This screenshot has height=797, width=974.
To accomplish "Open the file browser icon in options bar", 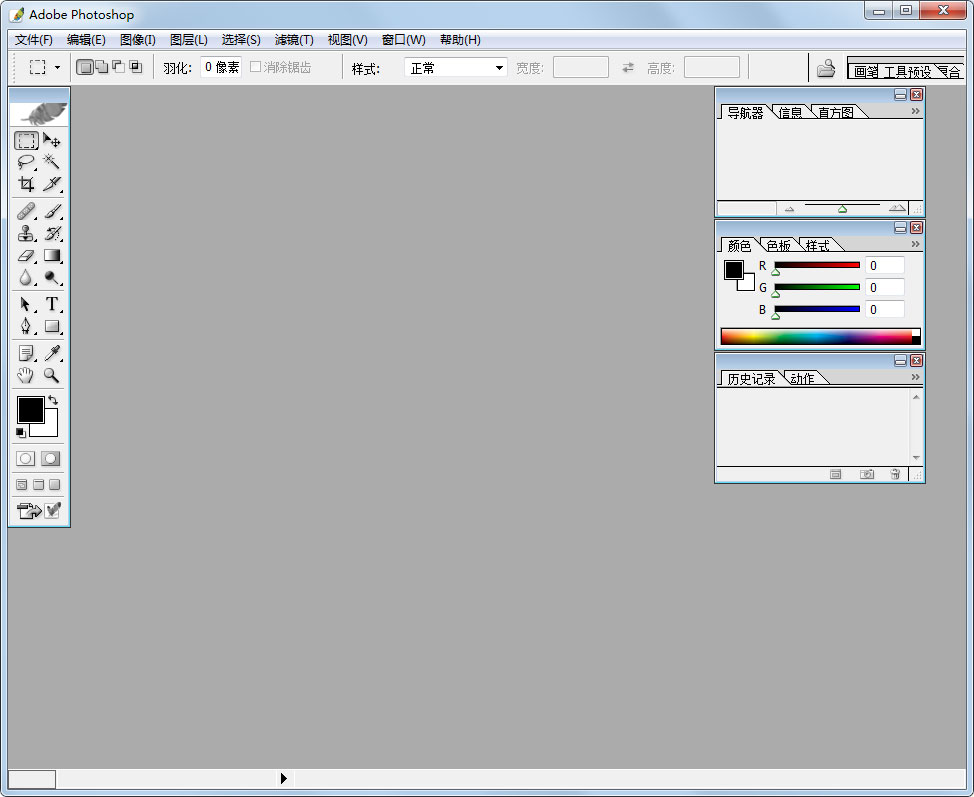I will (826, 68).
